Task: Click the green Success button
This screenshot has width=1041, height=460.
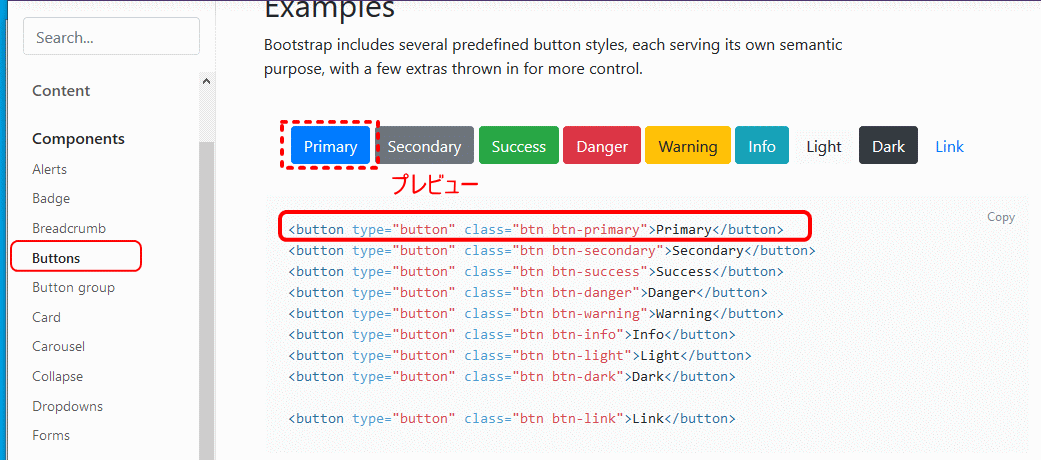Action: pyautogui.click(x=519, y=145)
